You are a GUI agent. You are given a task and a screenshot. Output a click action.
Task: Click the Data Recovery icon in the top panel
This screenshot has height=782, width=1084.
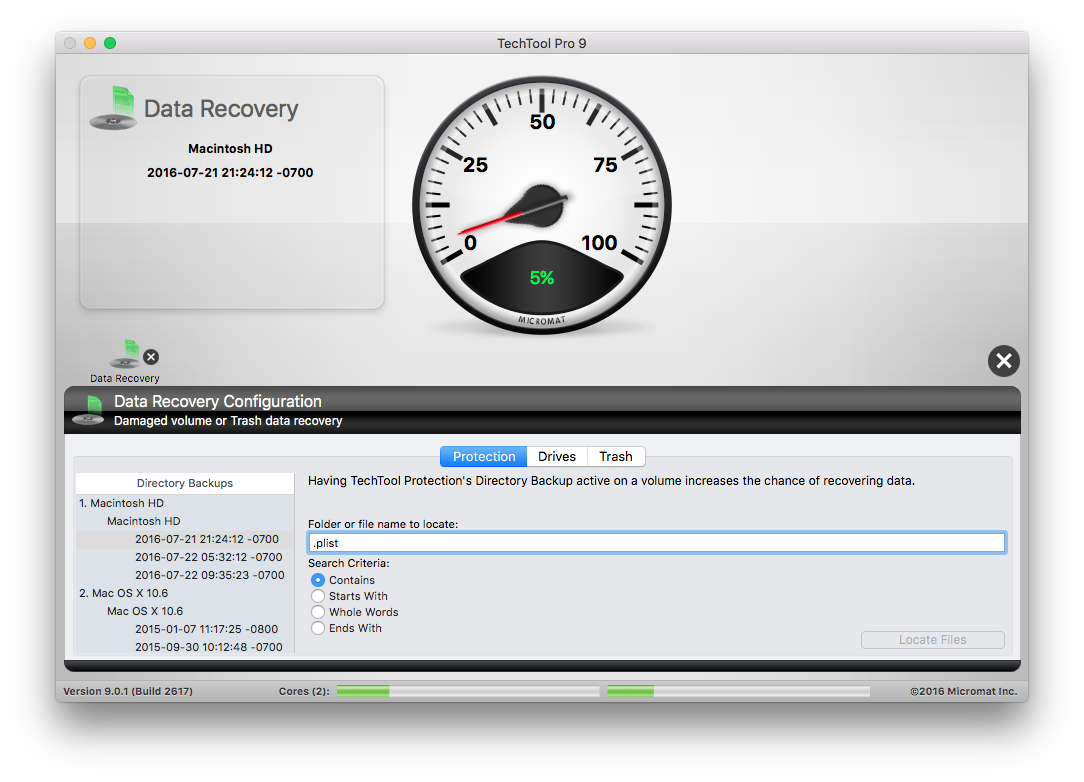point(113,108)
